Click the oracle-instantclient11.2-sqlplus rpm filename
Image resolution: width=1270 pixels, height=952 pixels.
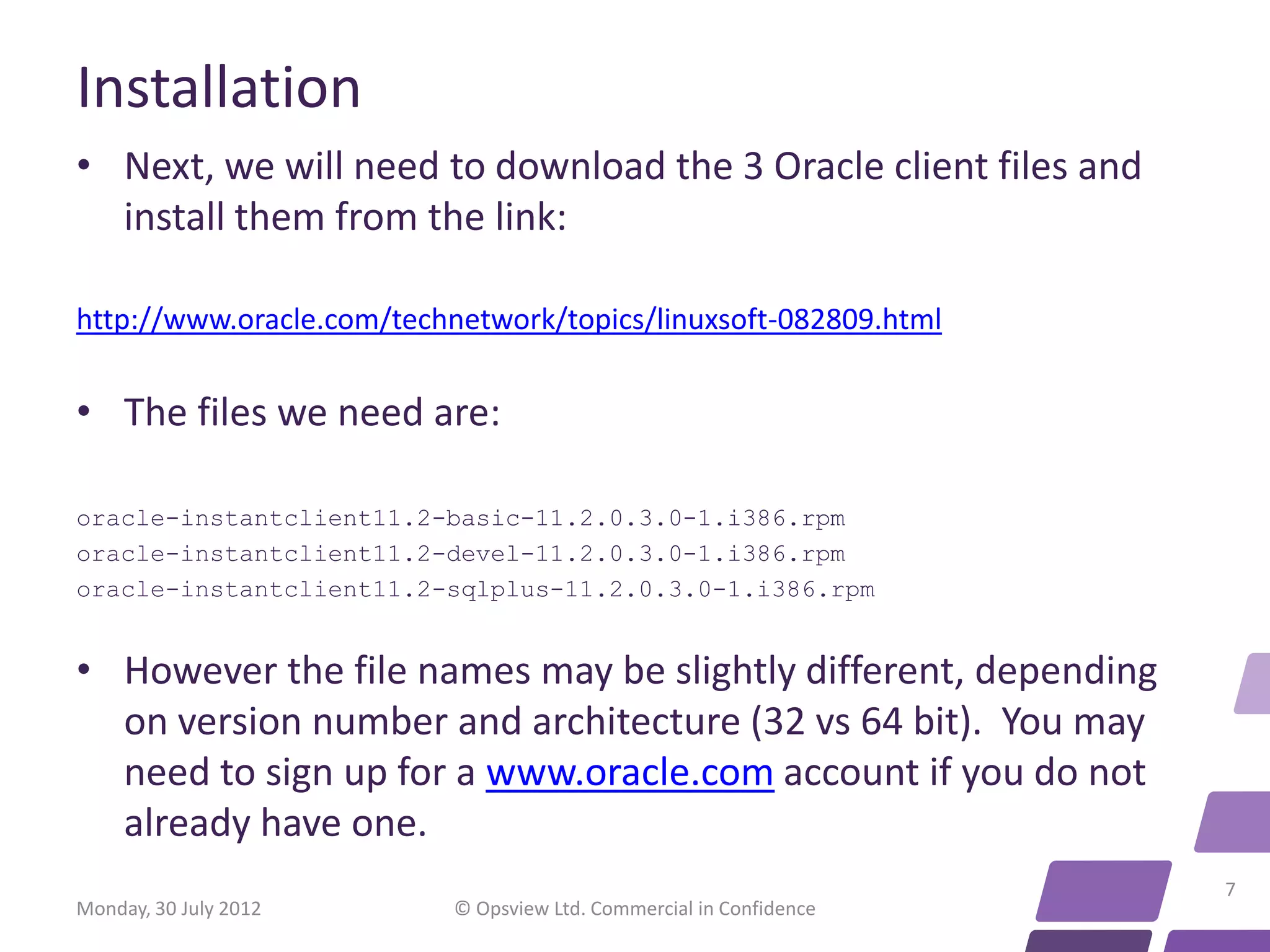click(475, 589)
